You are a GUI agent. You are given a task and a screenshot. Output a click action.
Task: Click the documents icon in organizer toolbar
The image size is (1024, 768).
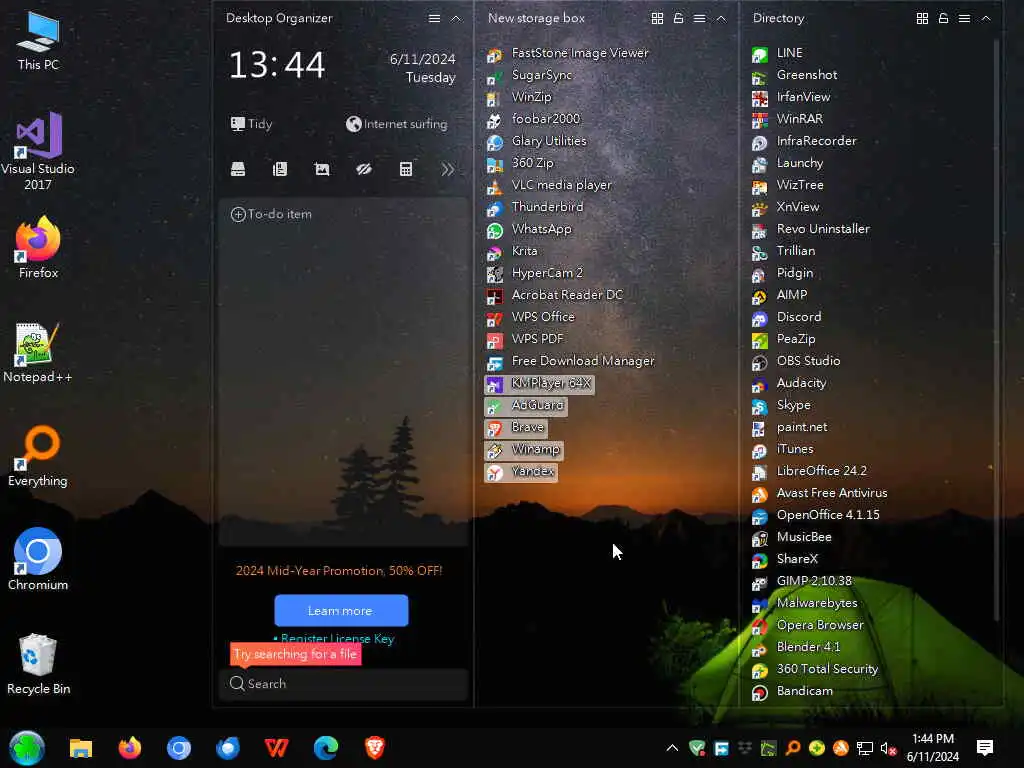coord(280,170)
